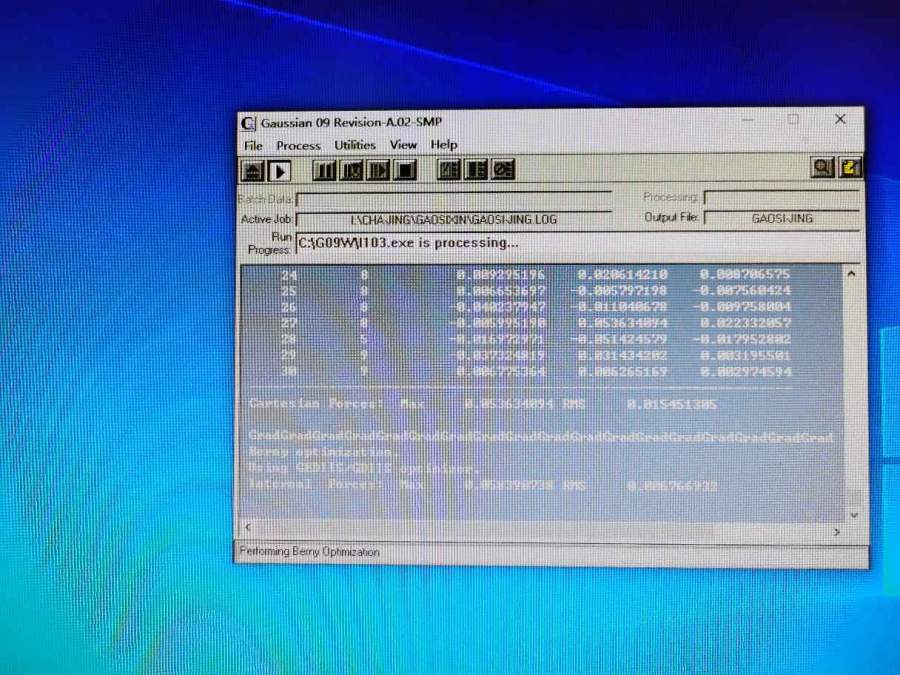
Task: Click the Cartesian Forces line in output
Action: 483,405
